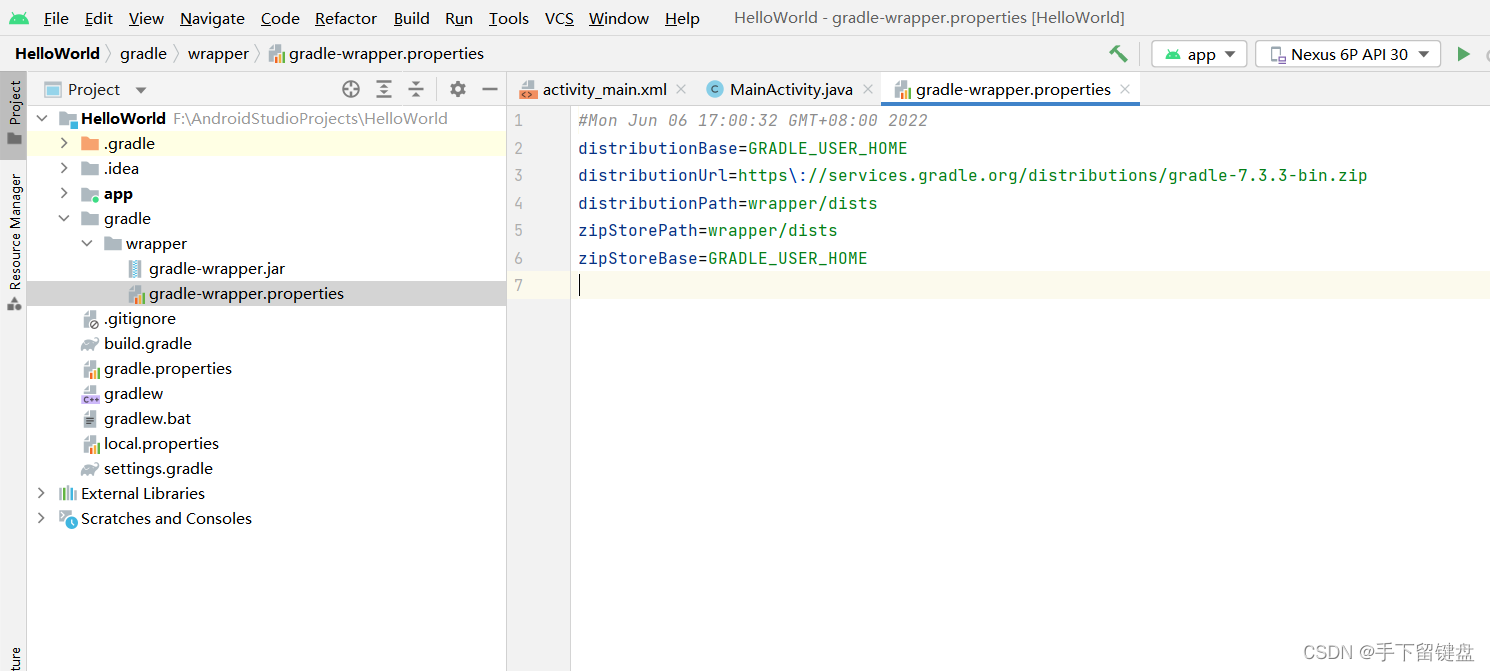The height and width of the screenshot is (671, 1490).
Task: Hide the Project panel with minus icon
Action: (490, 89)
